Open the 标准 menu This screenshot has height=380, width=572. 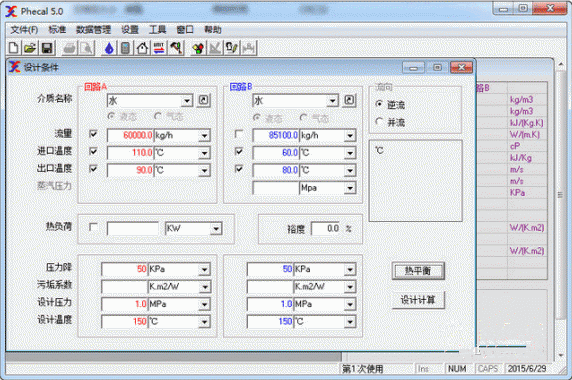tap(57, 30)
